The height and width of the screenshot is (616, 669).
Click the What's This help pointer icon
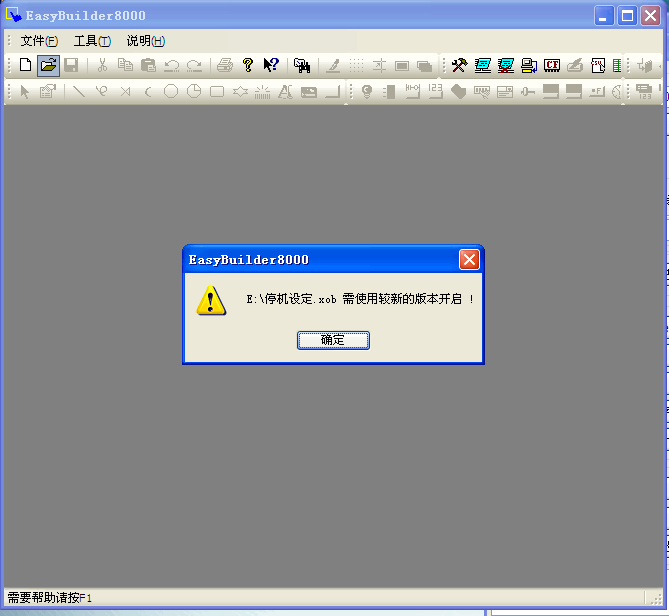pyautogui.click(x=271, y=66)
